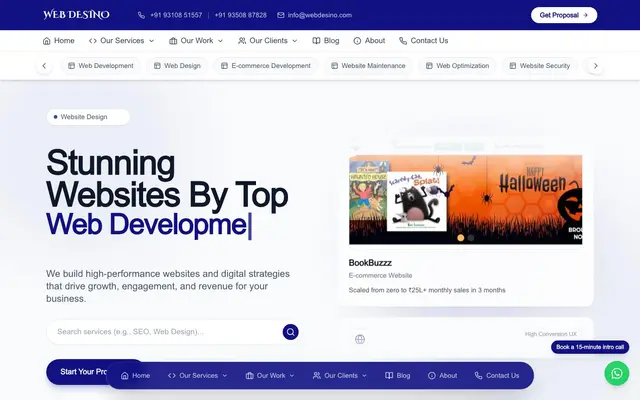
Task: Open the WhatsApp chat floating button
Action: pos(617,373)
